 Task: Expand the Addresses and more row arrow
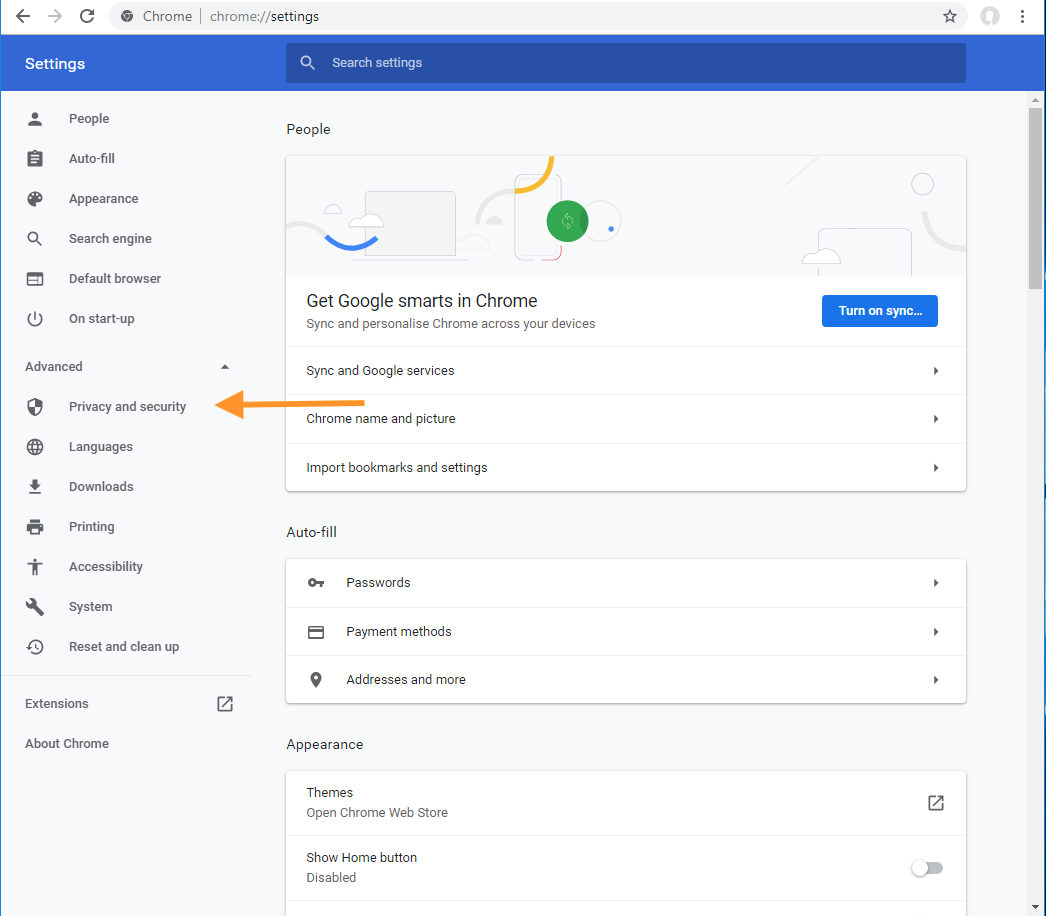tap(936, 680)
